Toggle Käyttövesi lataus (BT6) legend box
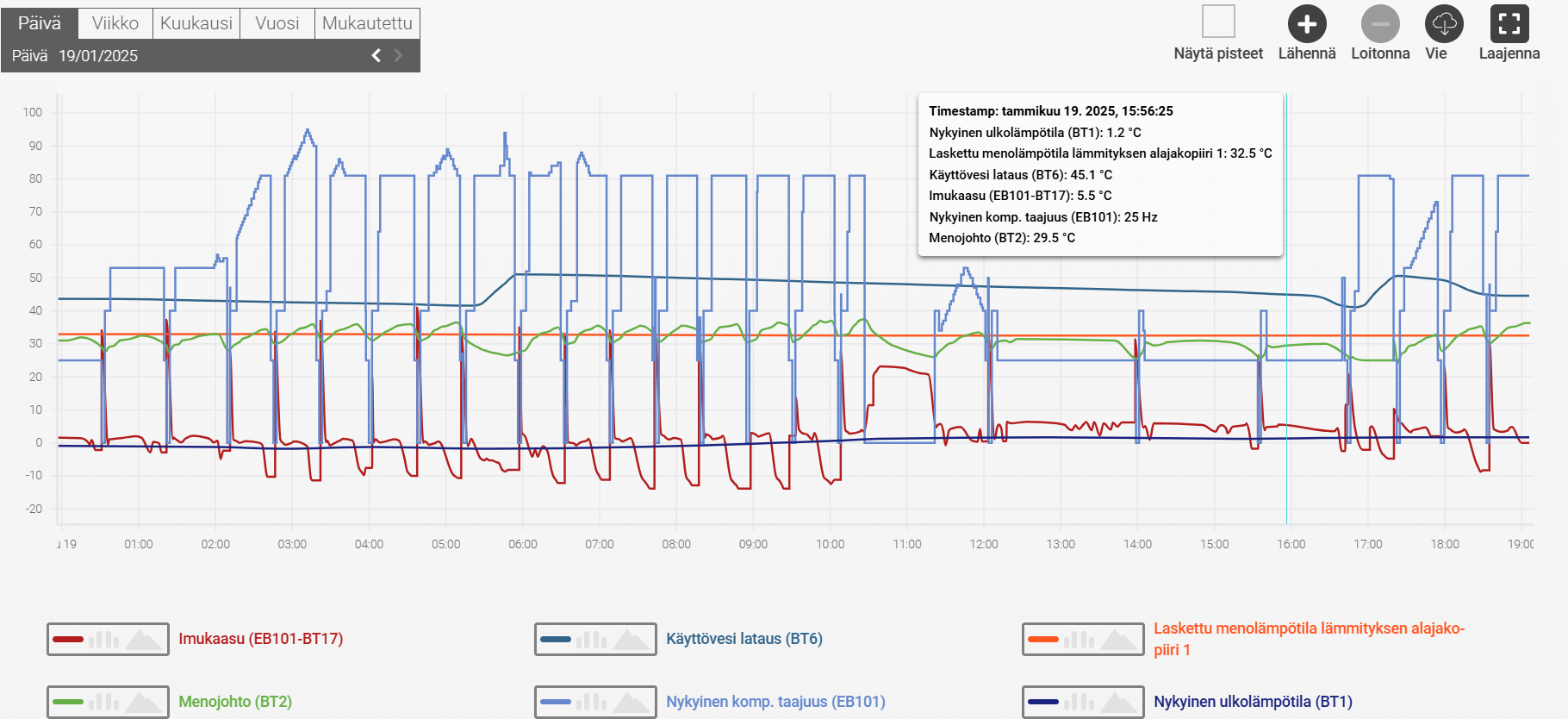Screen dimensions: 1568x719 [595, 640]
